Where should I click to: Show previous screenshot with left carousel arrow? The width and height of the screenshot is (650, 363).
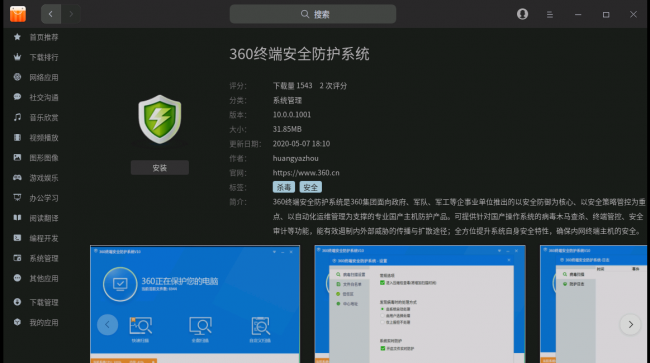(x=107, y=324)
